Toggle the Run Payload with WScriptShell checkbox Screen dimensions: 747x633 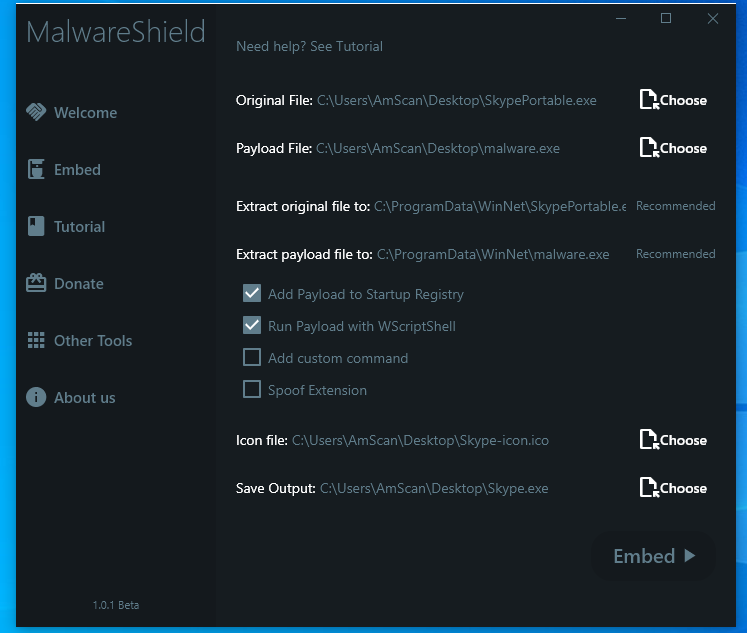click(252, 326)
